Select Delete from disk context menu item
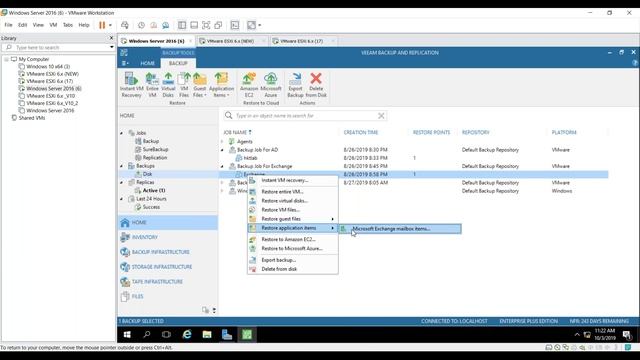 (x=292, y=269)
